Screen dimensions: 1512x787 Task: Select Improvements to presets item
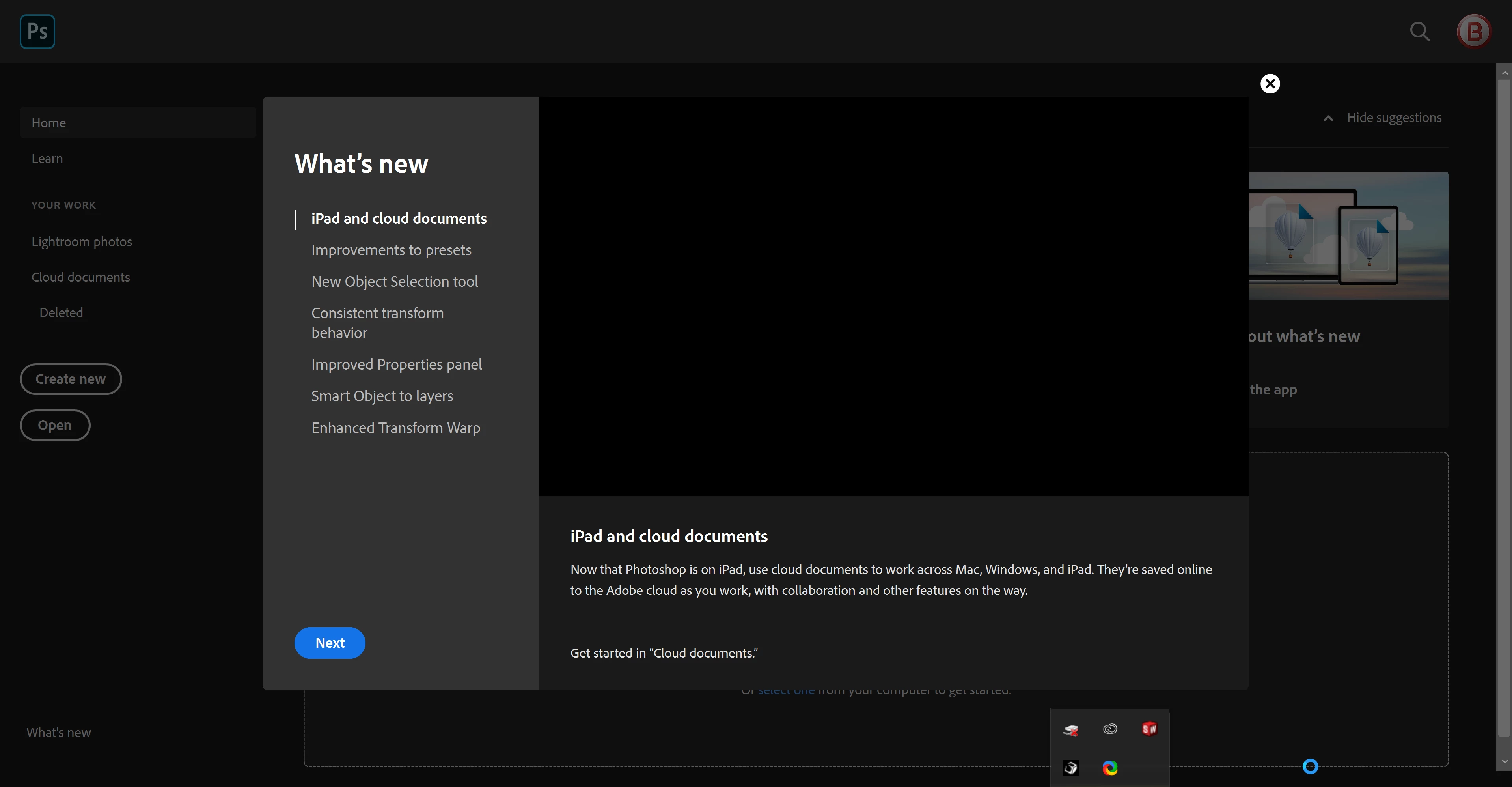point(391,250)
